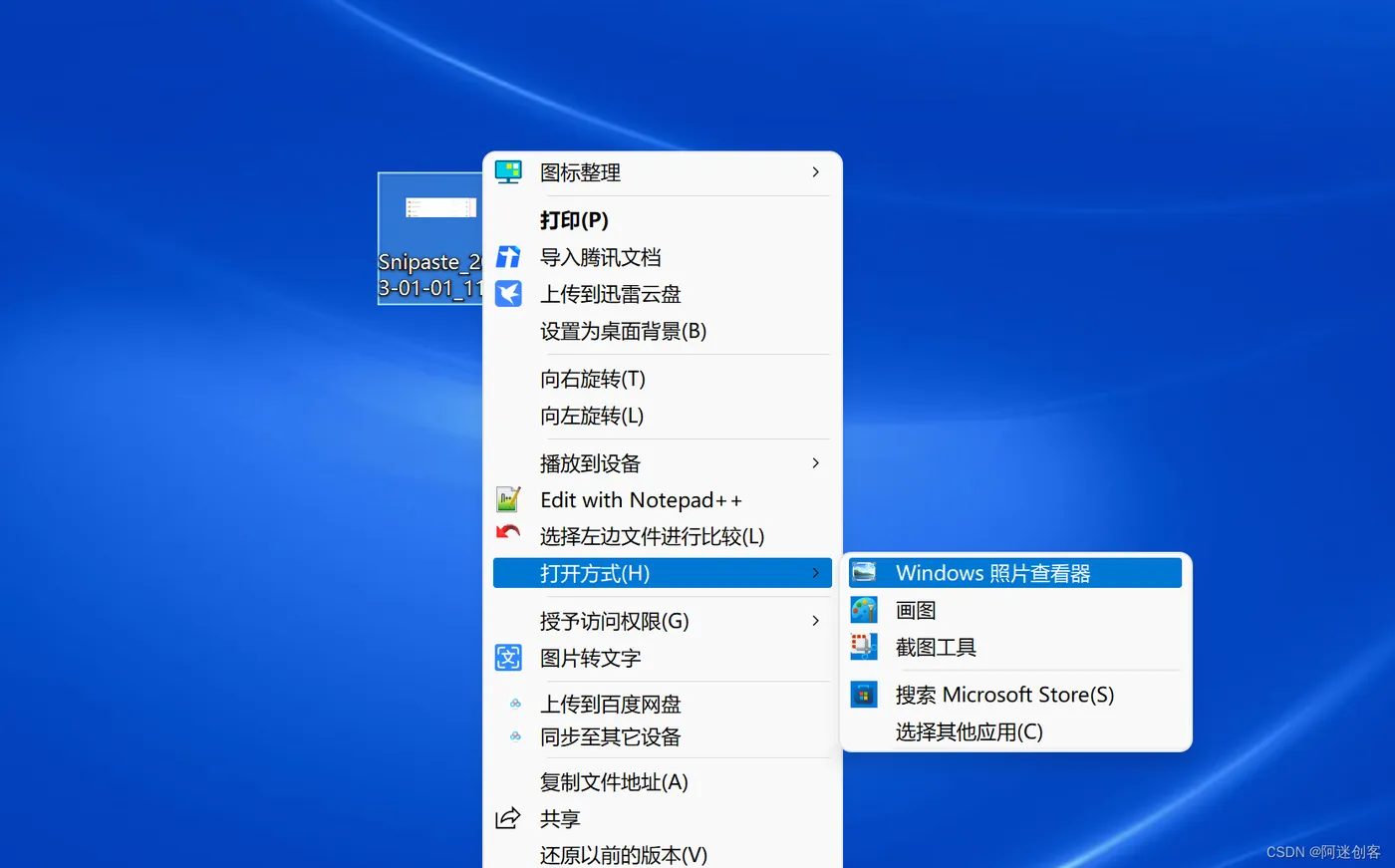Viewport: 1395px width, 868px height.
Task: Open with 画图 in the submenu
Action: coord(1015,610)
